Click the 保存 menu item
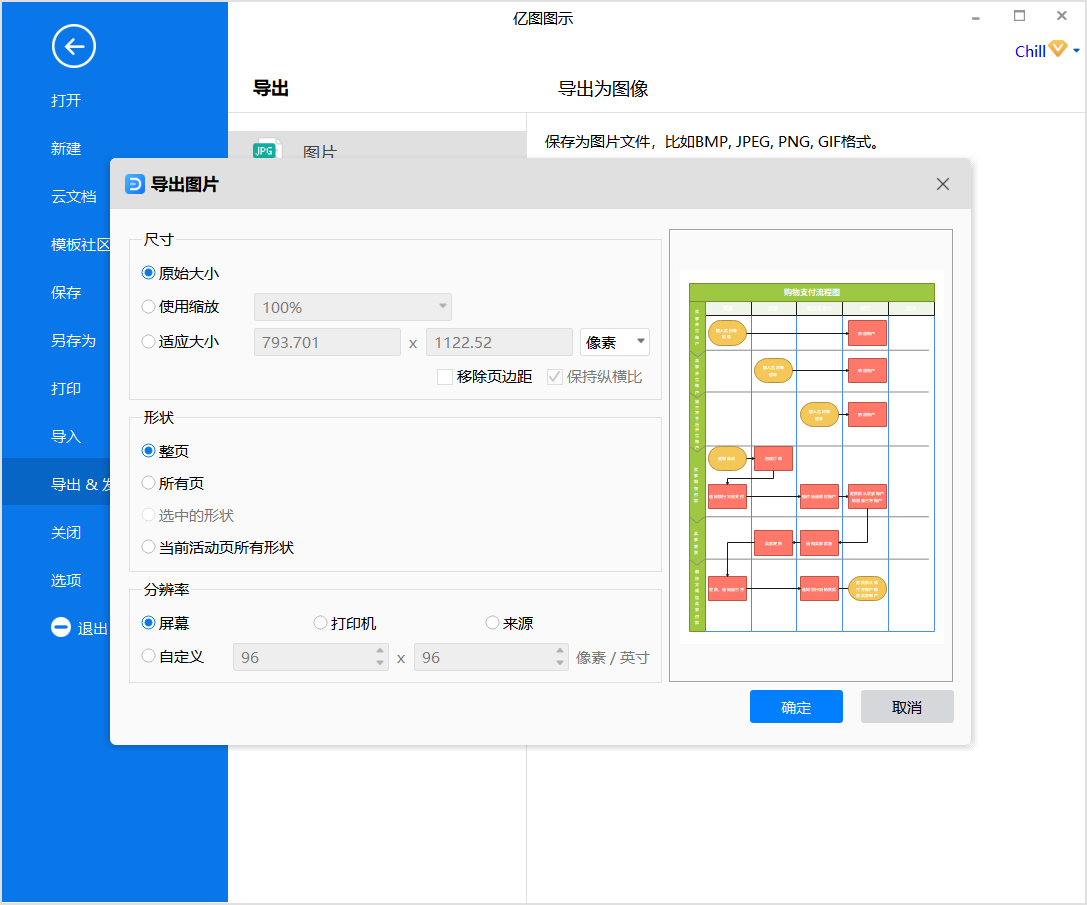Image resolution: width=1087 pixels, height=905 pixels. point(66,292)
